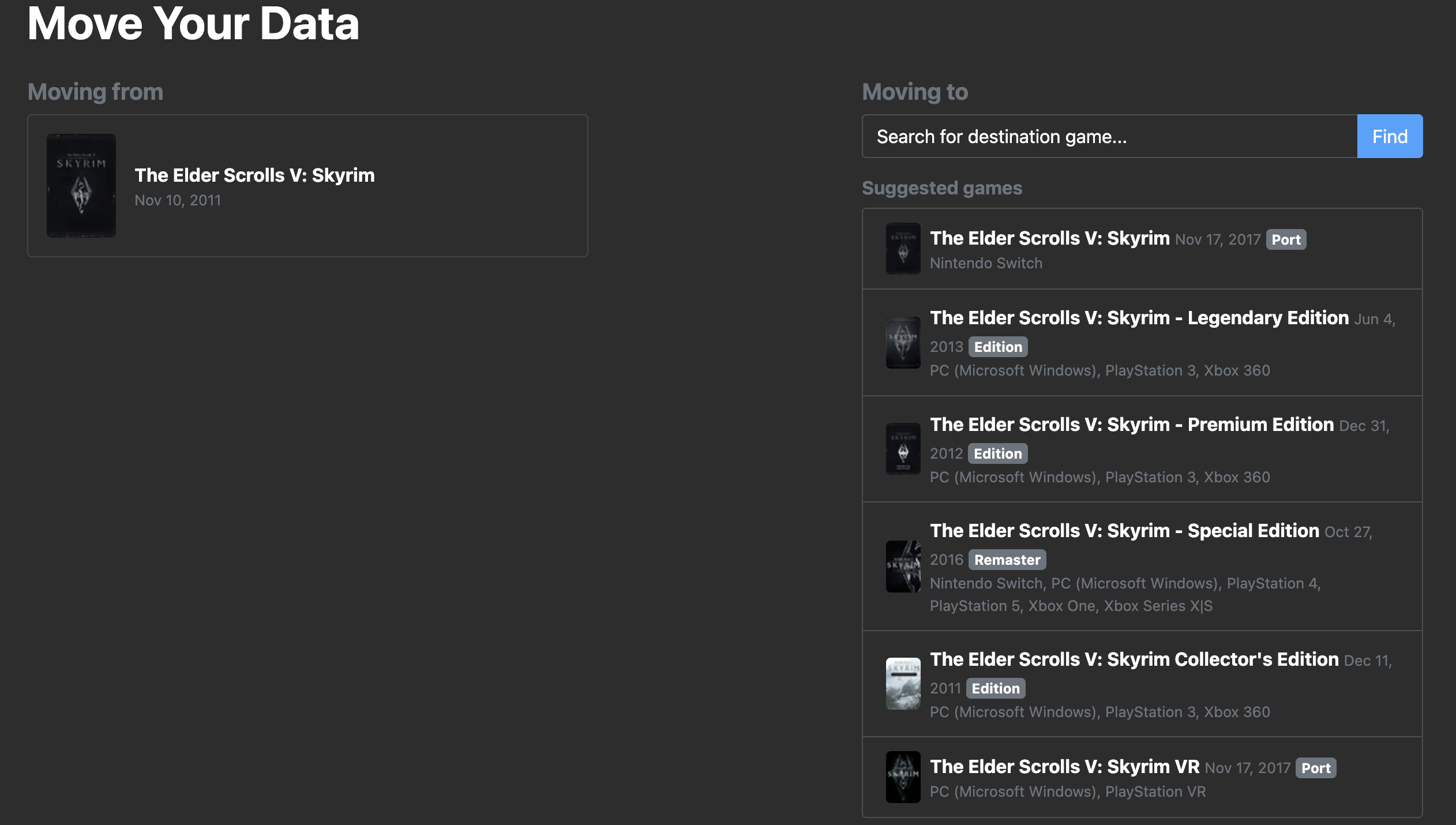The width and height of the screenshot is (1456, 825).
Task: Select the Skyrim Nintendo Switch port title
Action: 1049,238
